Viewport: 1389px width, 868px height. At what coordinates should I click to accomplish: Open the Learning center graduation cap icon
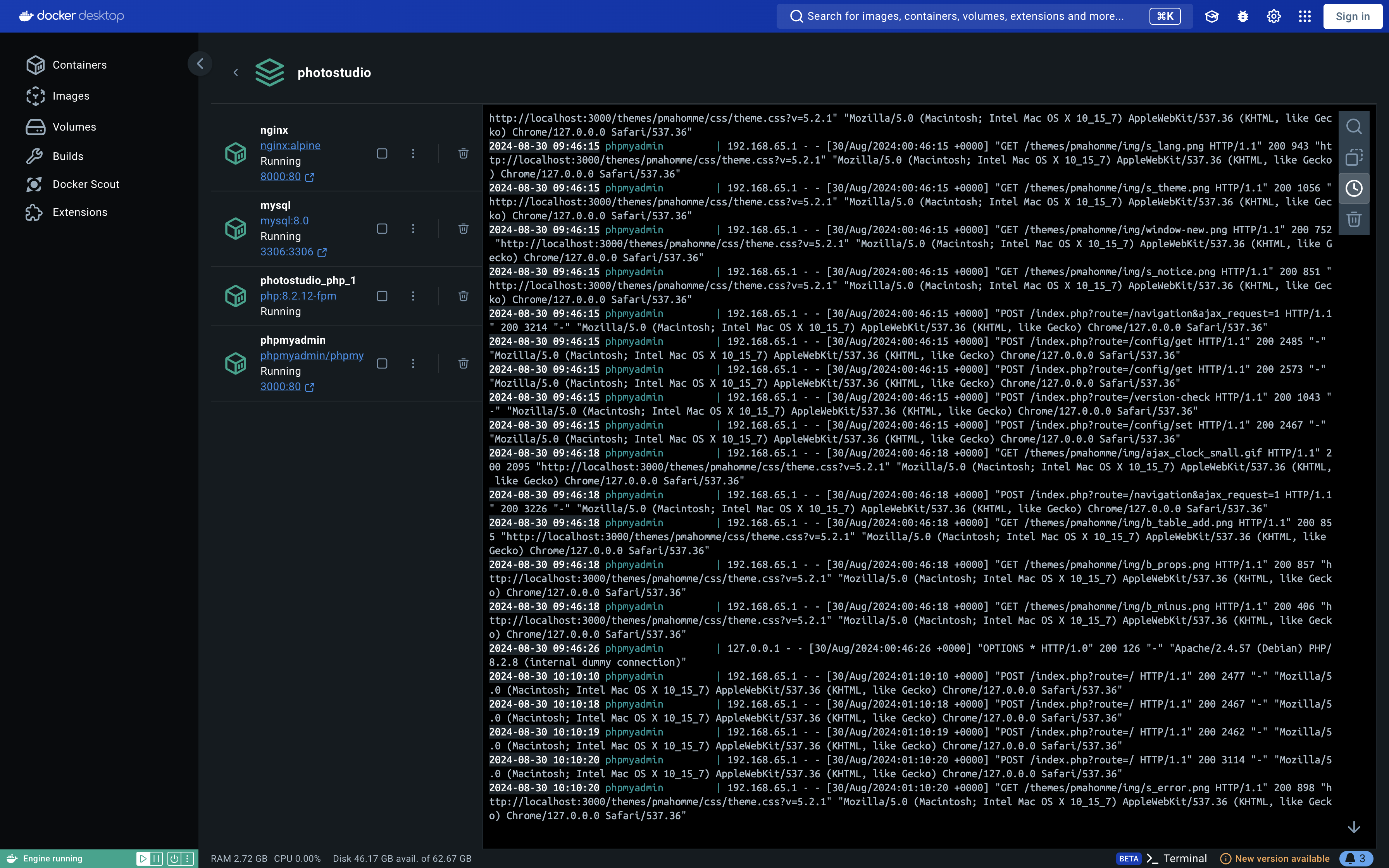pos(1211,16)
